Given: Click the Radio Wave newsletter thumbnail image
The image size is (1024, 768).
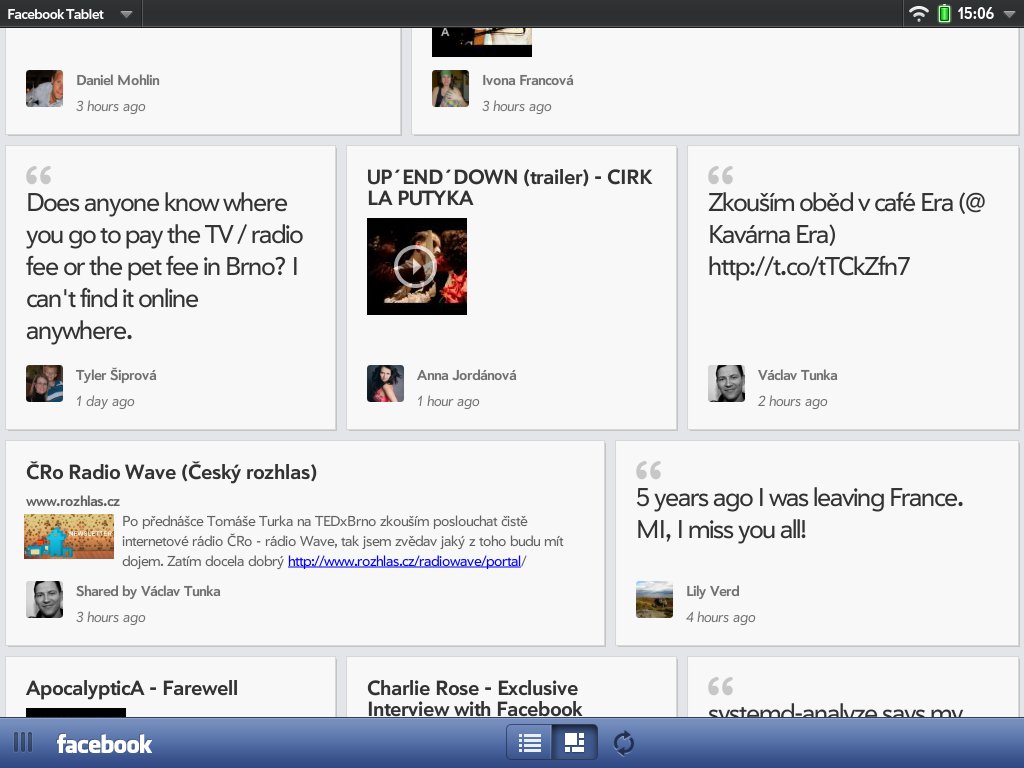Looking at the screenshot, I should pyautogui.click(x=69, y=536).
